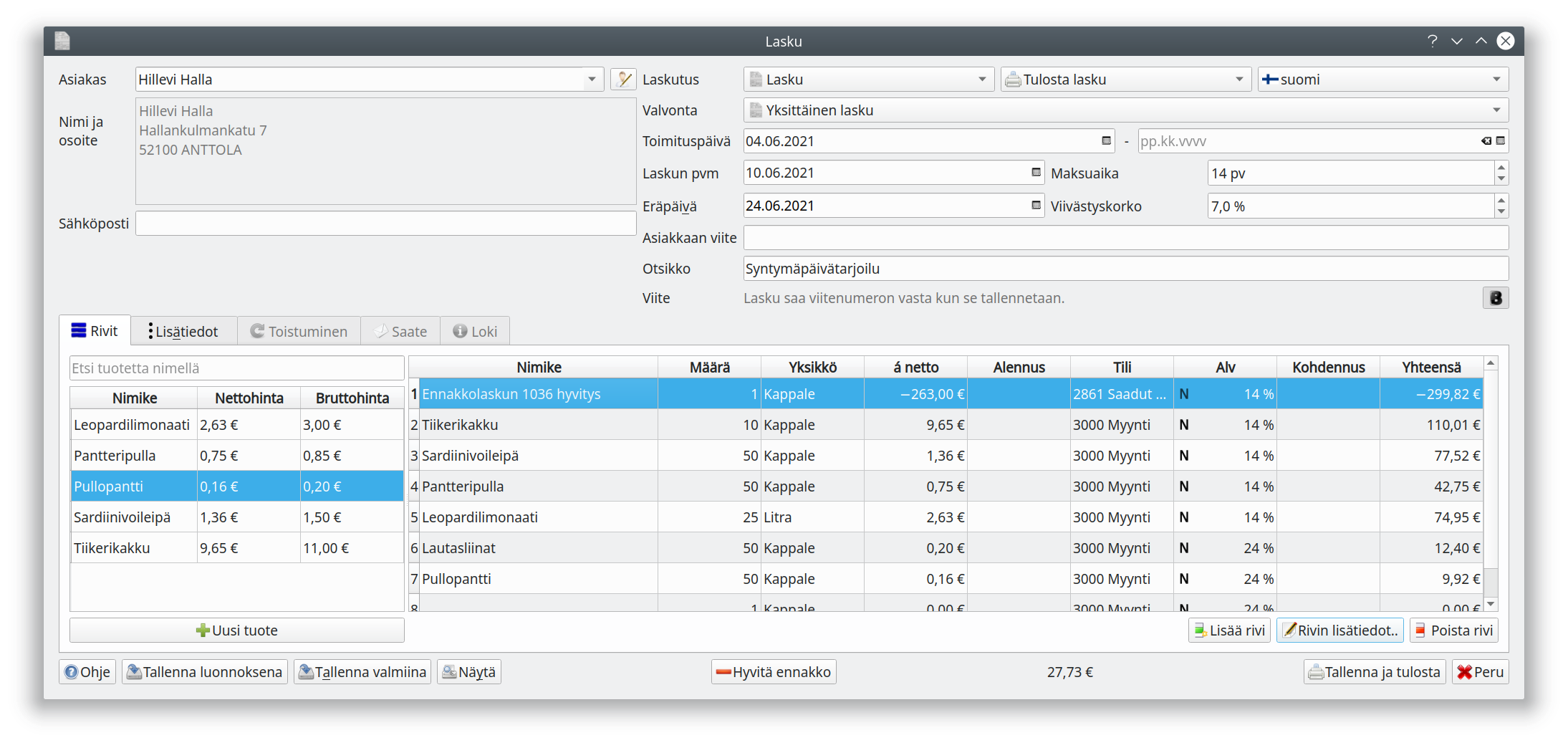Increase Maksuaika days with up arrow

[x=1501, y=167]
